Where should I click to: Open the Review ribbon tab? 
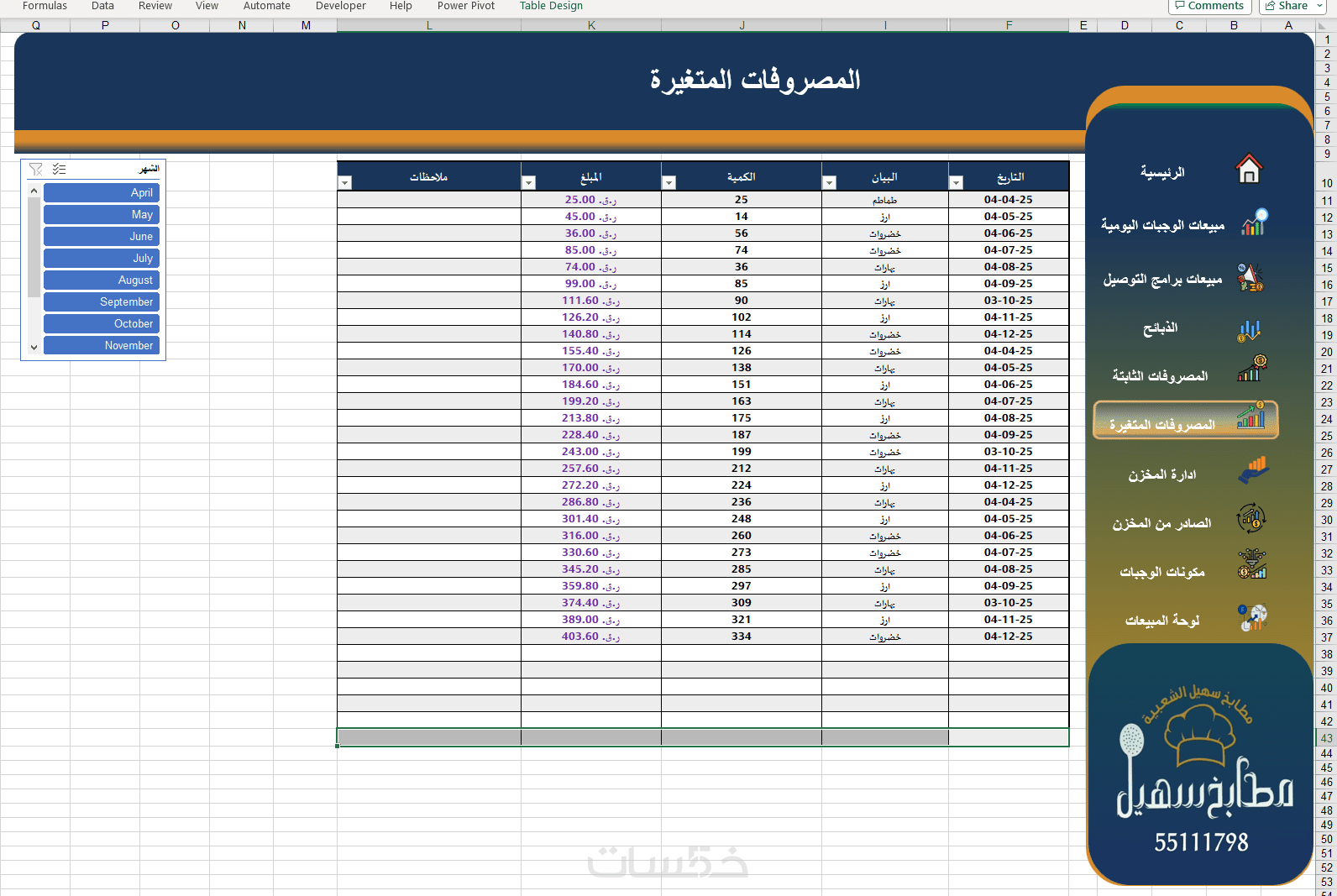point(155,6)
